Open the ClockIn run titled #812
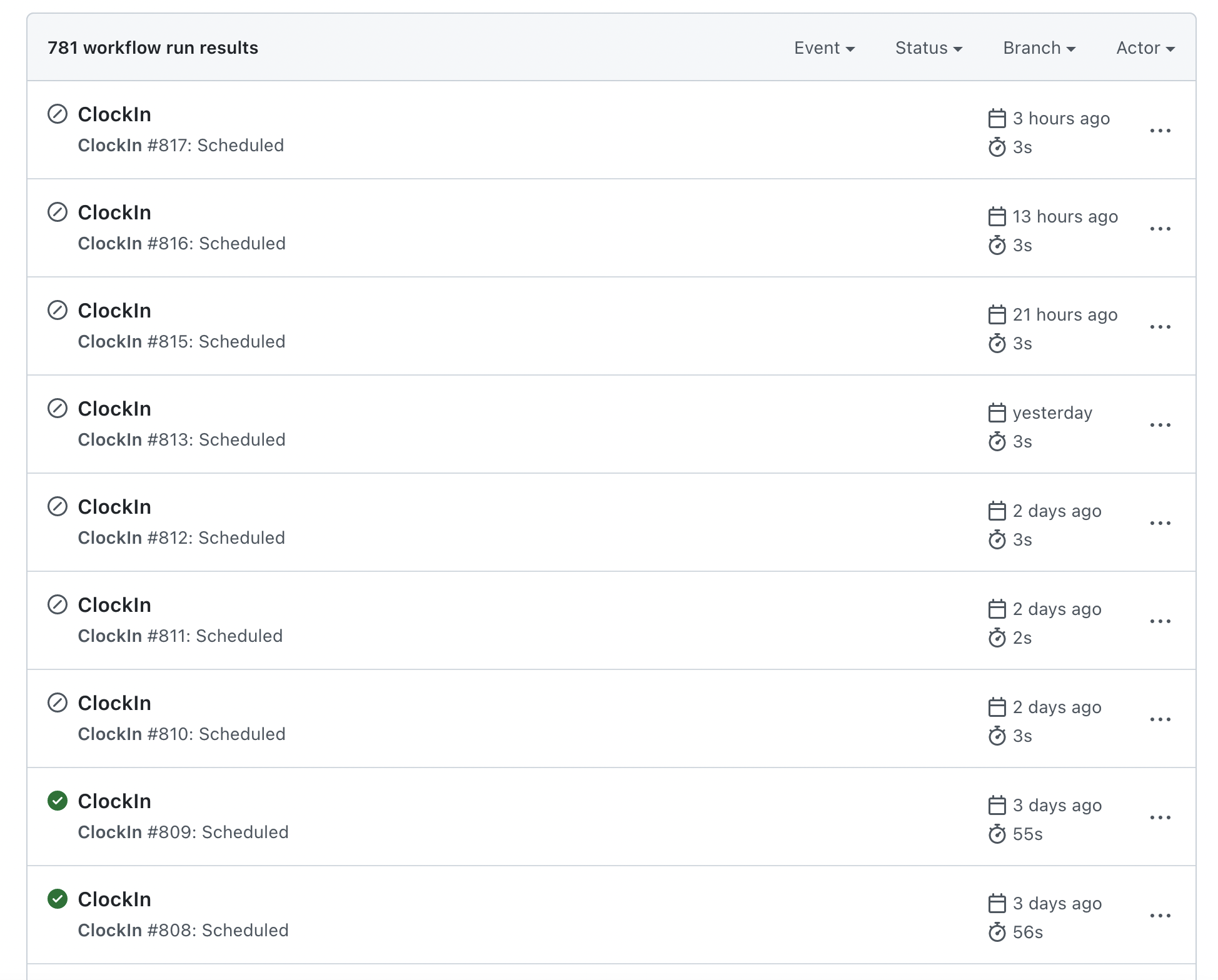This screenshot has width=1218, height=980. pyautogui.click(x=114, y=507)
